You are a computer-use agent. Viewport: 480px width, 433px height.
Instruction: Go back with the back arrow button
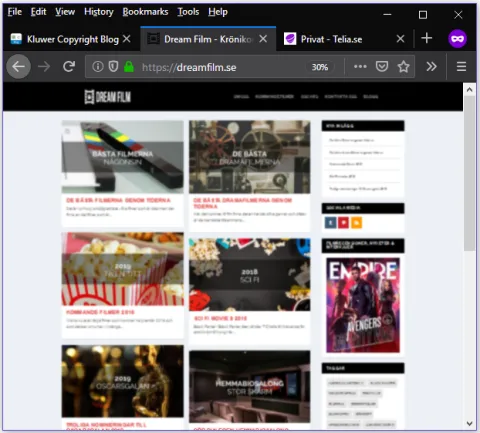click(x=18, y=67)
